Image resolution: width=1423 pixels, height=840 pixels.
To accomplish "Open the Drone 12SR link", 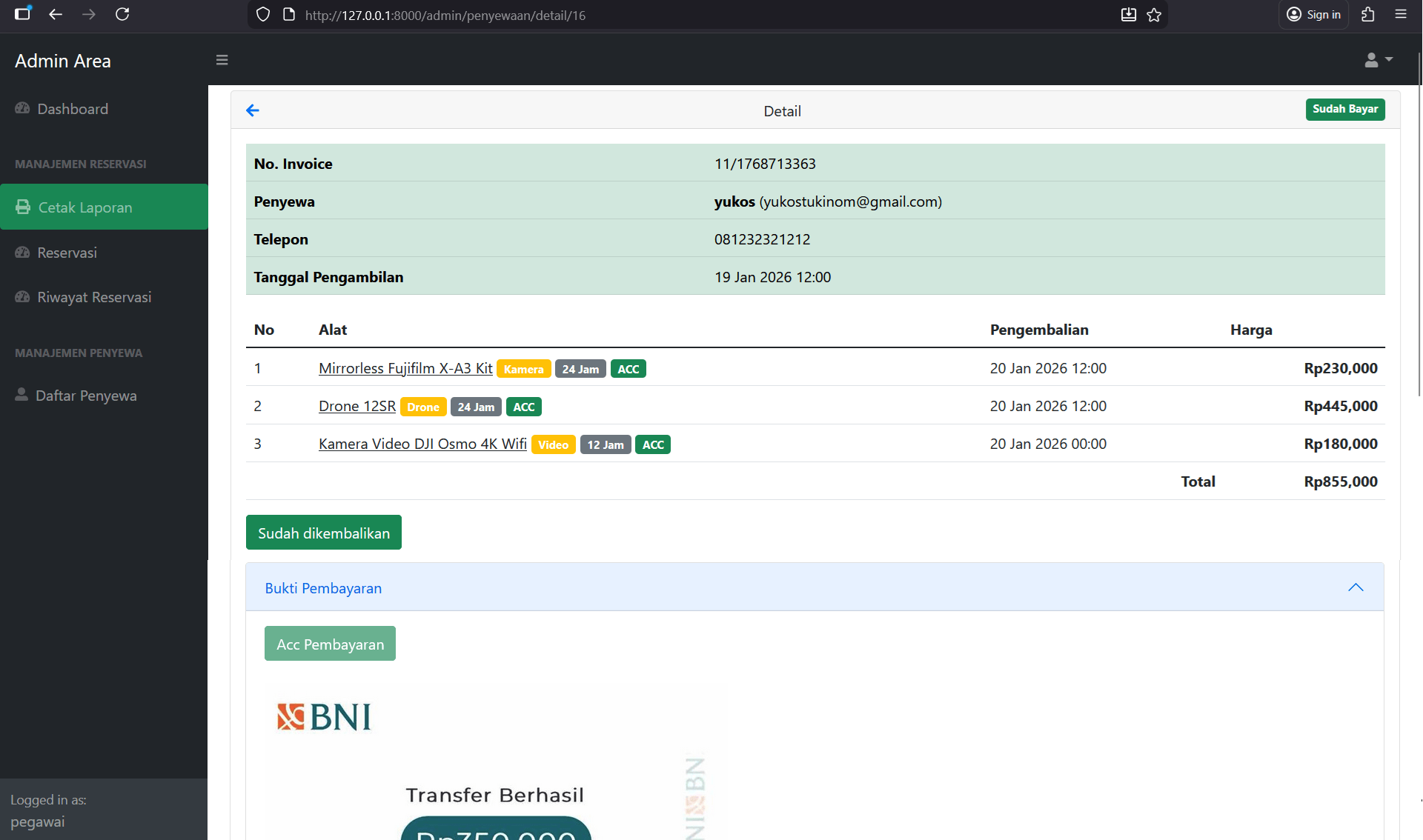I will pyautogui.click(x=357, y=406).
